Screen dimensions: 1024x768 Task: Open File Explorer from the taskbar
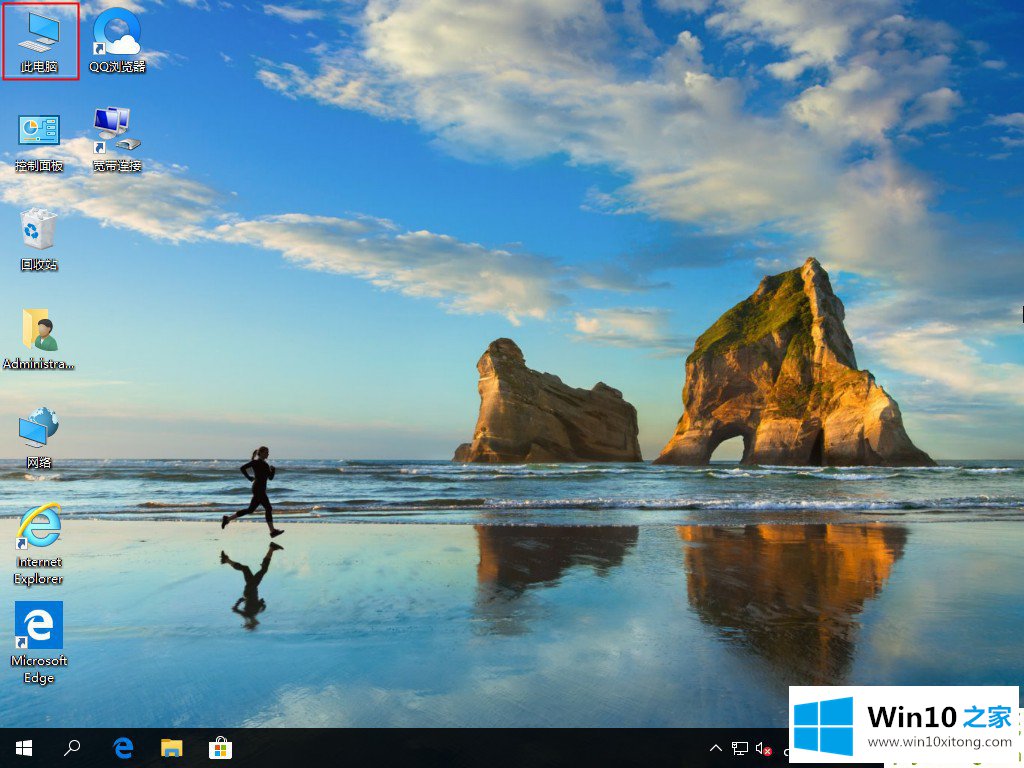point(172,748)
